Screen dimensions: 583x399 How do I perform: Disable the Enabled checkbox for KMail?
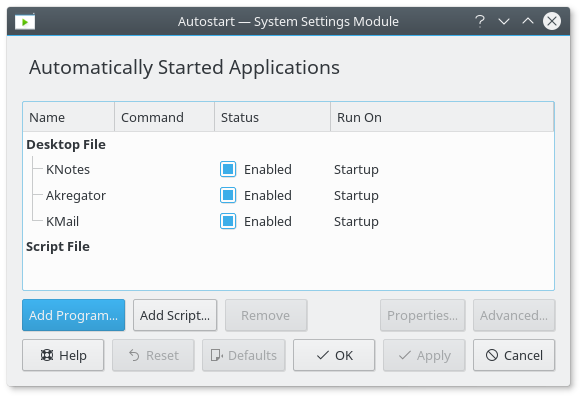coord(228,221)
